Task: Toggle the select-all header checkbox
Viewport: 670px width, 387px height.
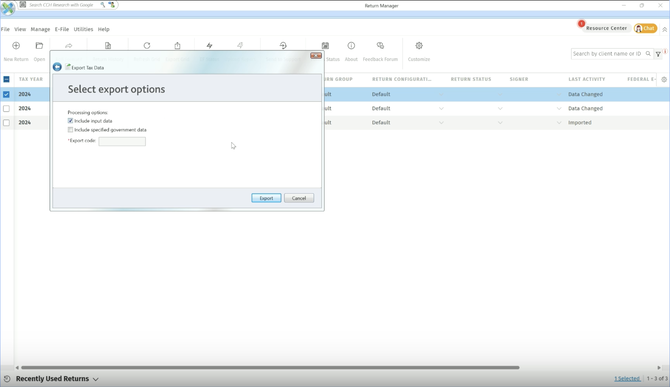Action: (6, 79)
